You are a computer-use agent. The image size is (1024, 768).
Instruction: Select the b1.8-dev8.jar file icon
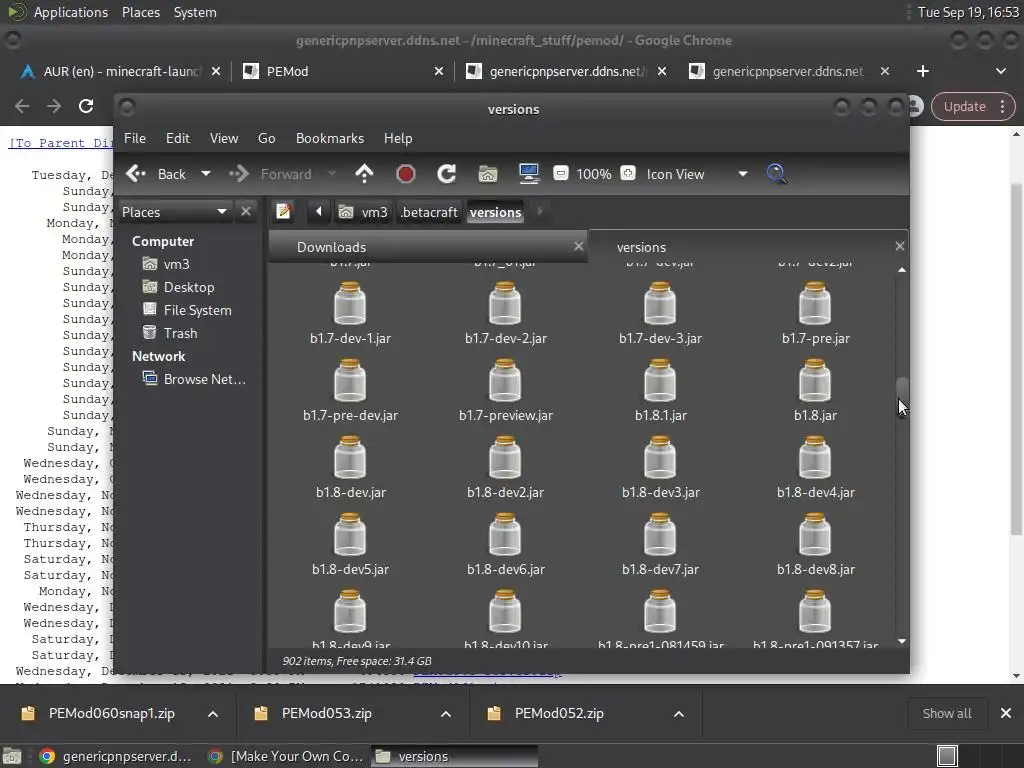click(815, 536)
